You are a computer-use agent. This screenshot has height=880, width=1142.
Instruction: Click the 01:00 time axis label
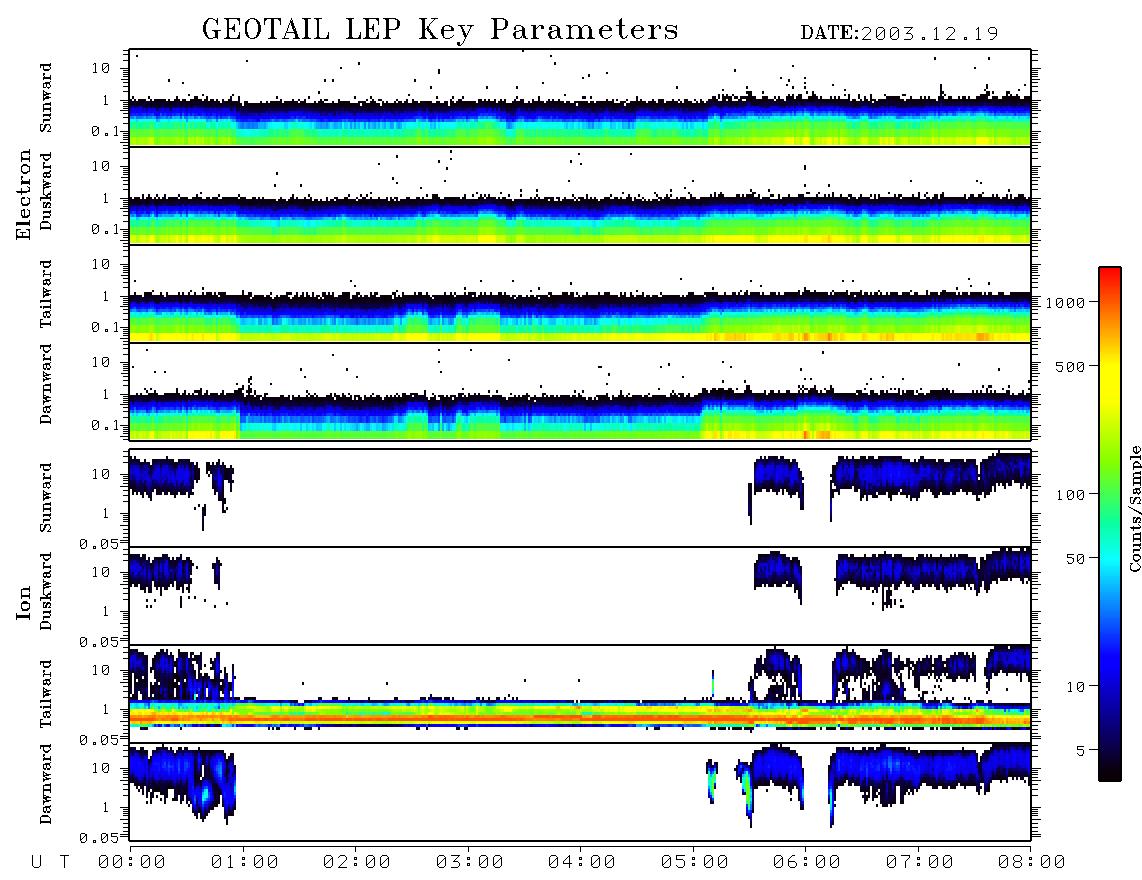coord(245,862)
